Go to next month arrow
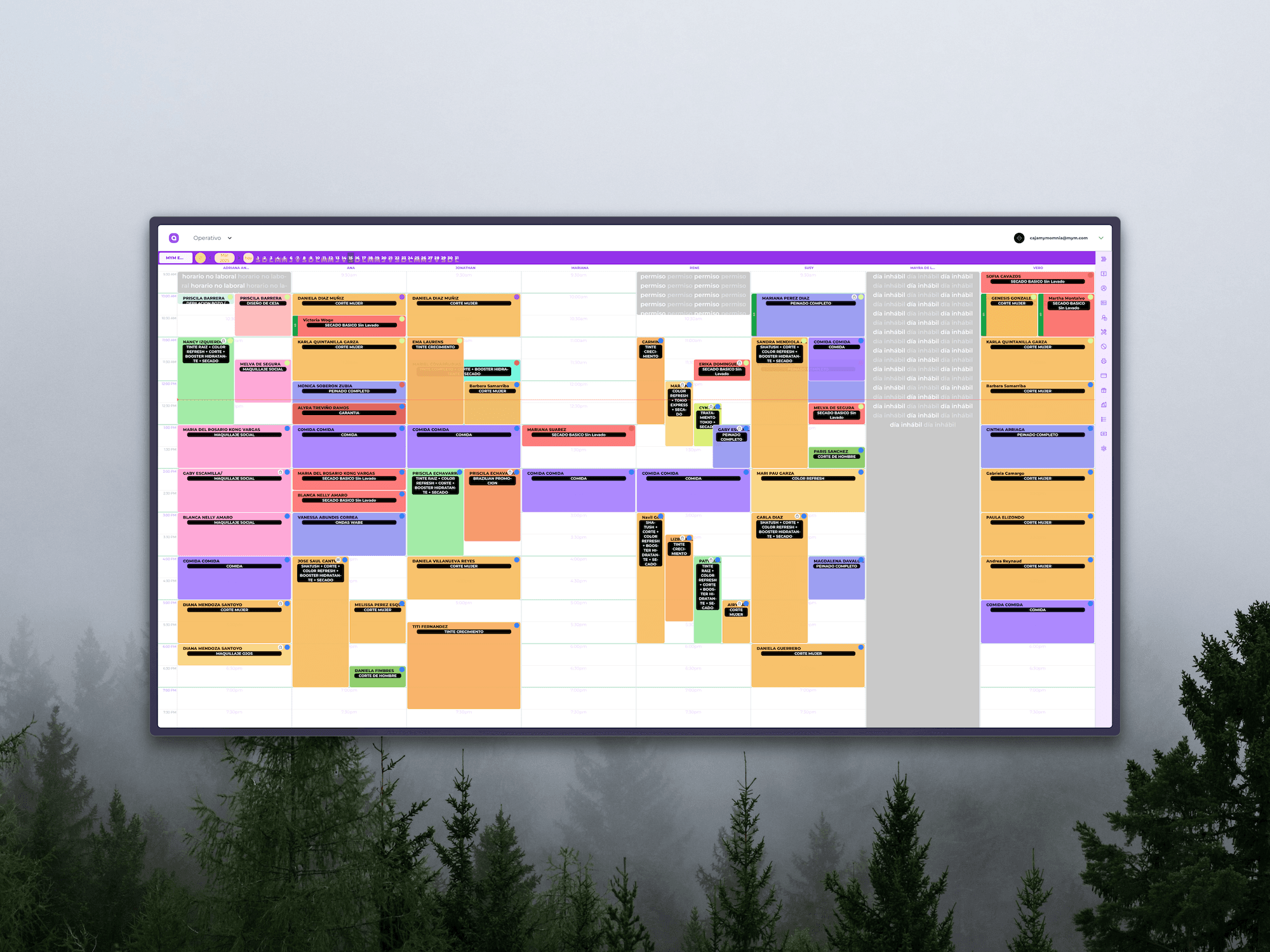The width and height of the screenshot is (1270, 952). click(x=239, y=258)
